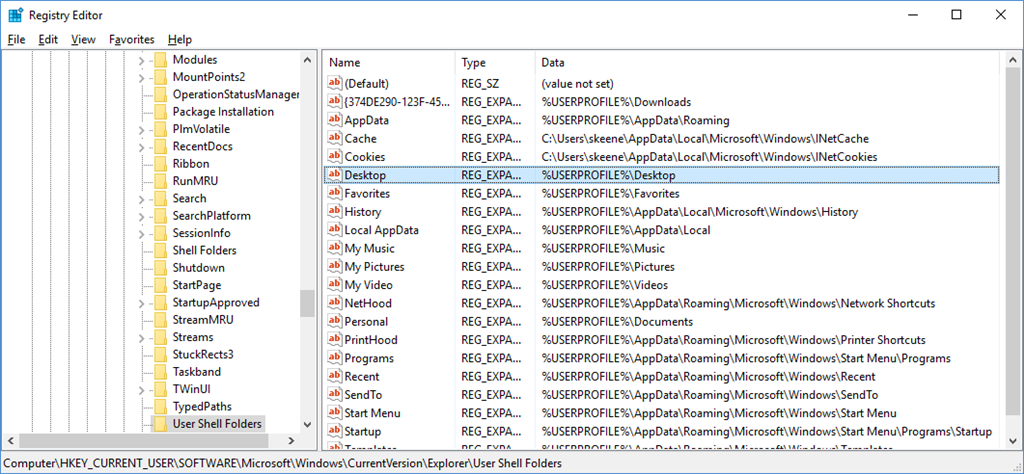This screenshot has height=474, width=1024.
Task: Click the ab icon beside Cookies value
Action: click(334, 157)
